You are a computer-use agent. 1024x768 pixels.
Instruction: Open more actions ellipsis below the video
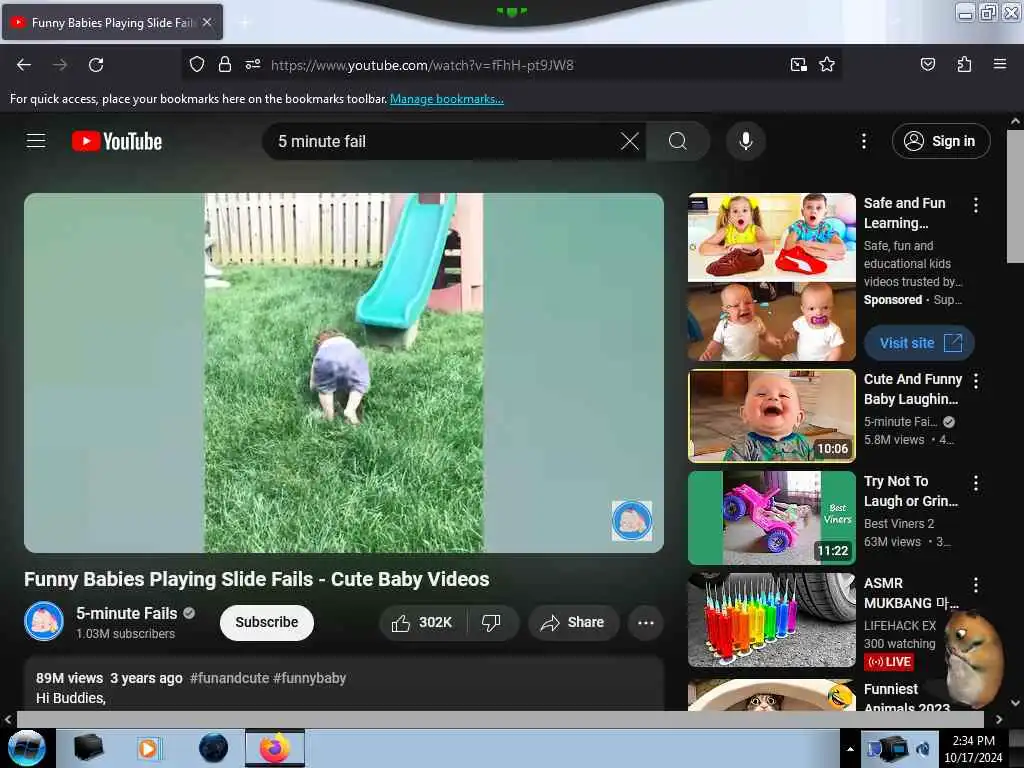646,622
